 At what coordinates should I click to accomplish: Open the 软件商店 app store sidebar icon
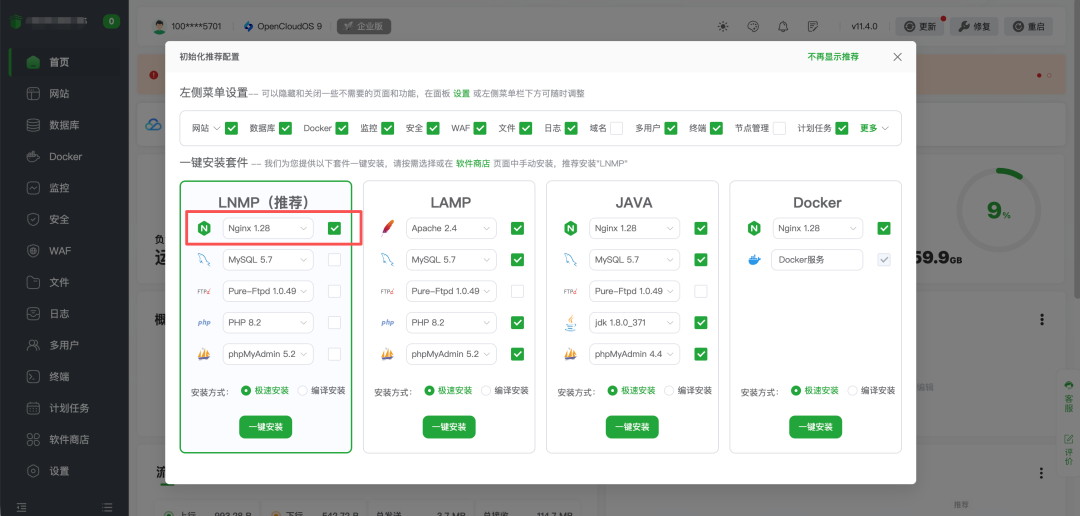click(x=33, y=440)
